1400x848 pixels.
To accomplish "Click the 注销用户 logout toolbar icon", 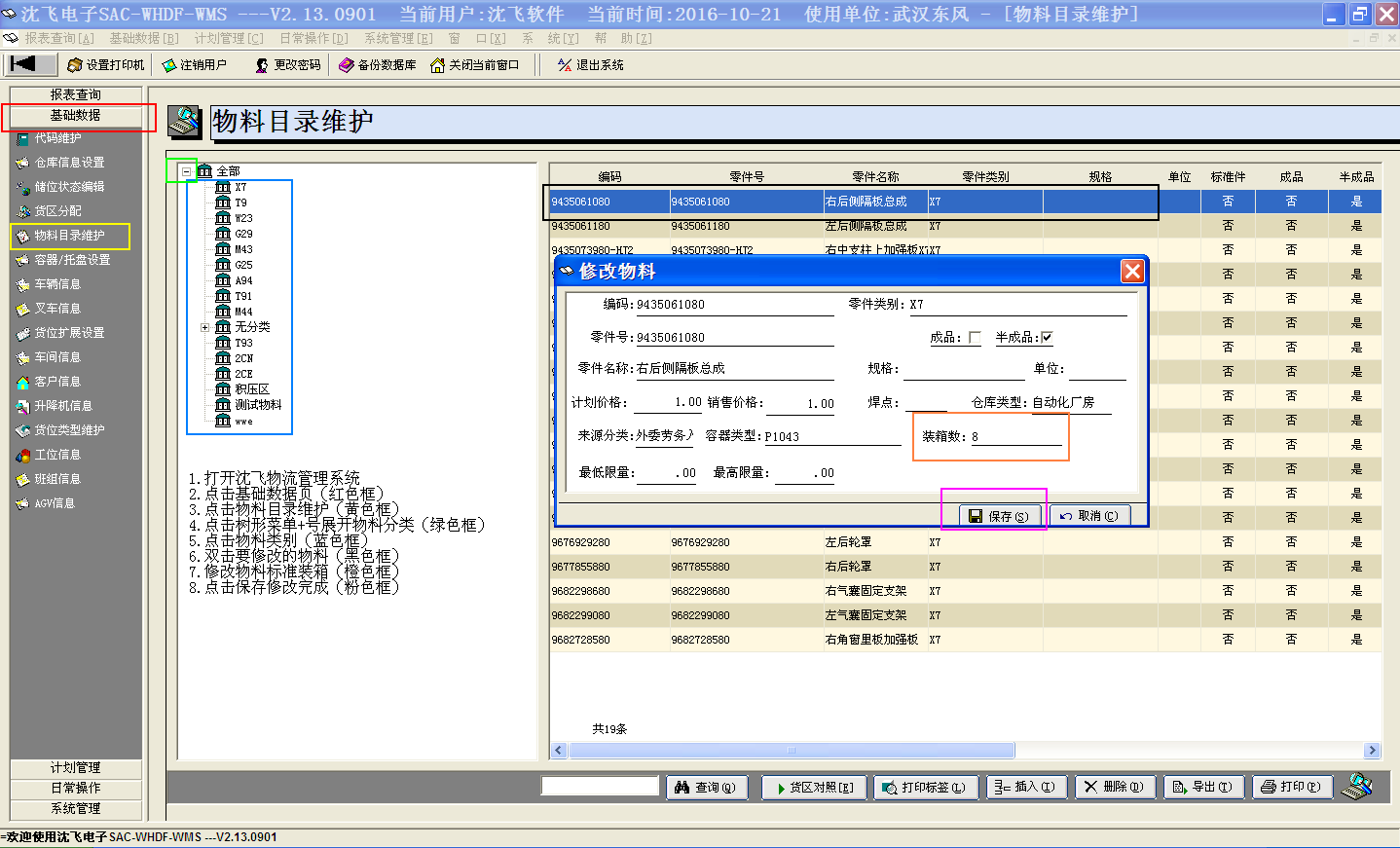I will pos(169,65).
